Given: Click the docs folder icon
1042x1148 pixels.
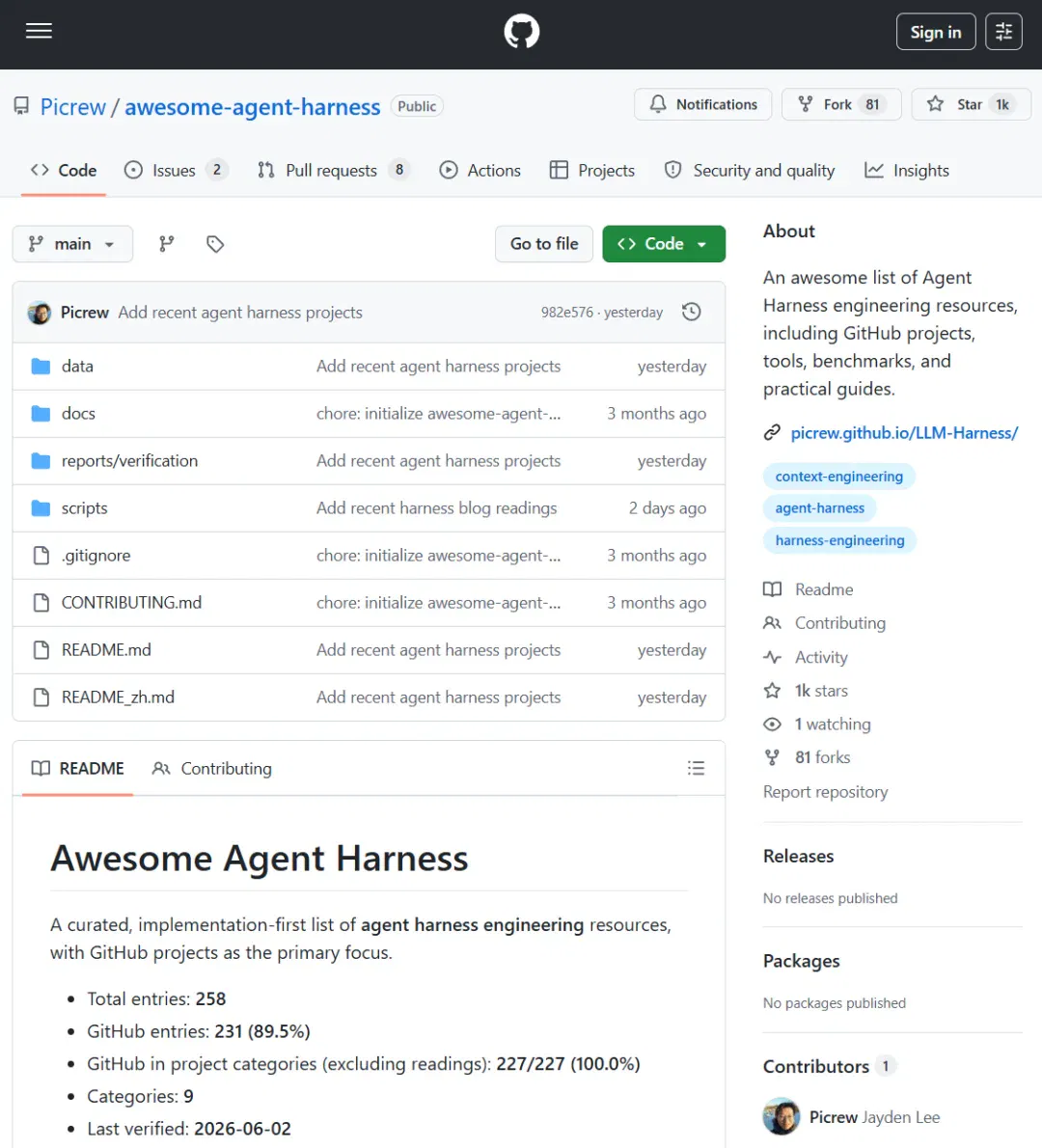Looking at the screenshot, I should 41,414.
